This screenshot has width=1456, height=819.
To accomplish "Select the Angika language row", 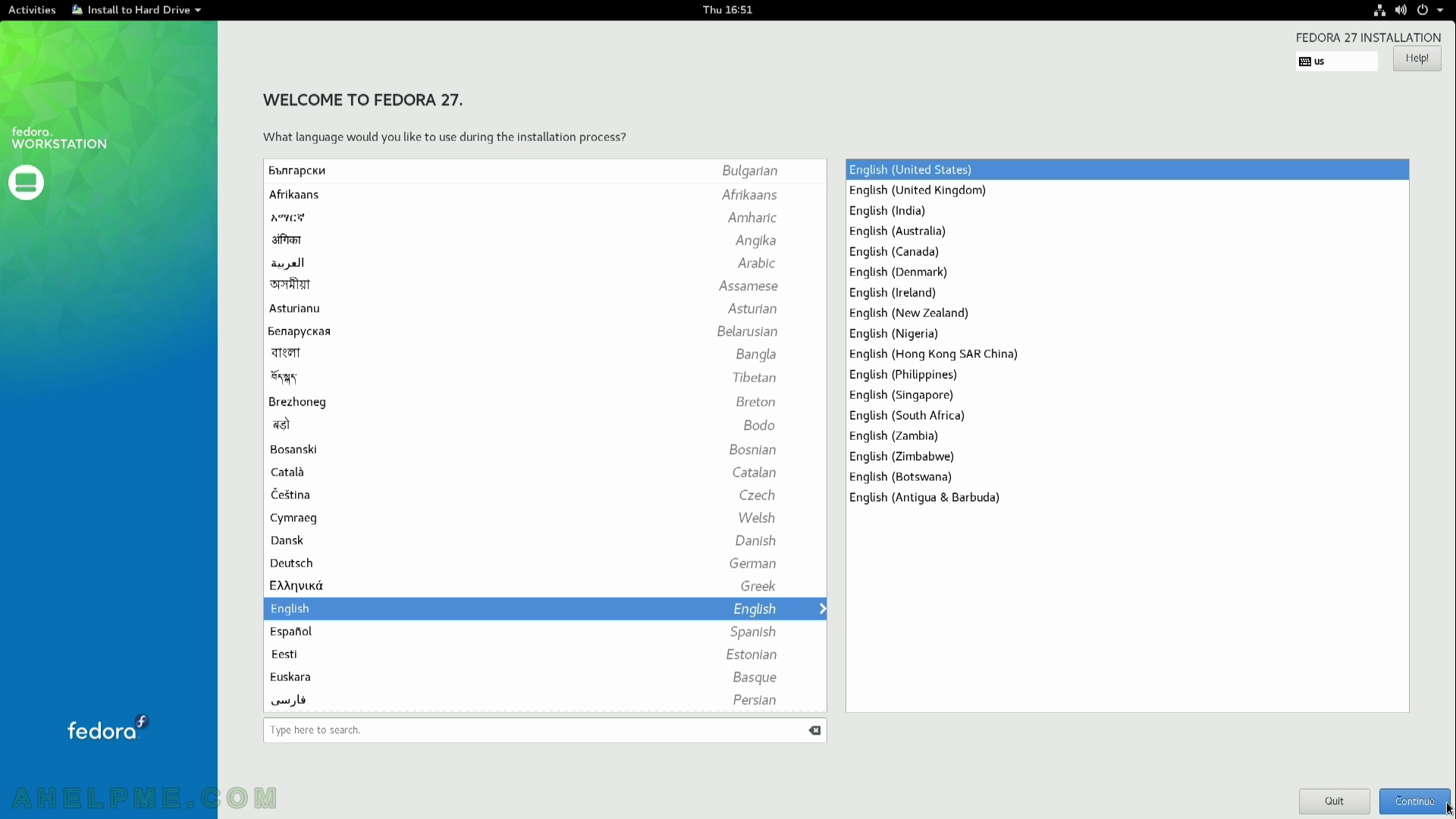I will pyautogui.click(x=544, y=240).
